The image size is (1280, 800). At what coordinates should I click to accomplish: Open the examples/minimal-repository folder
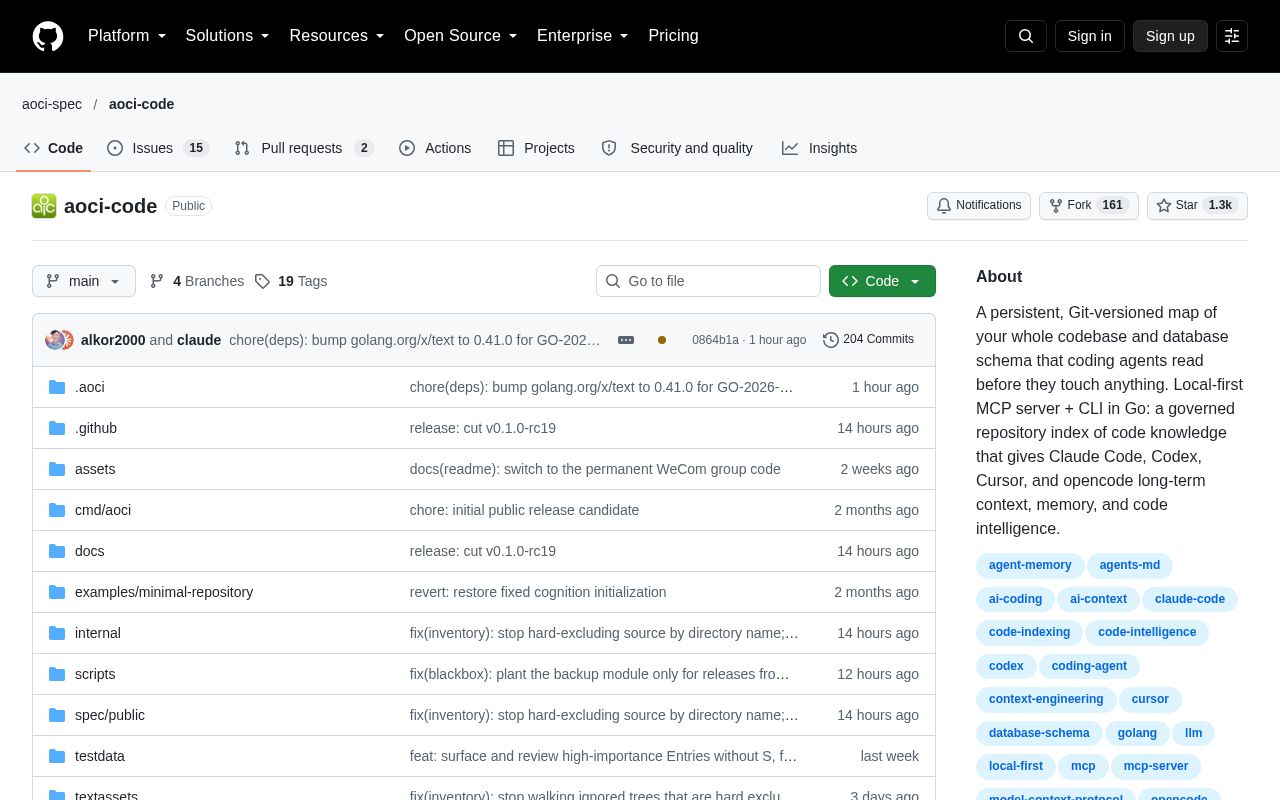[164, 592]
